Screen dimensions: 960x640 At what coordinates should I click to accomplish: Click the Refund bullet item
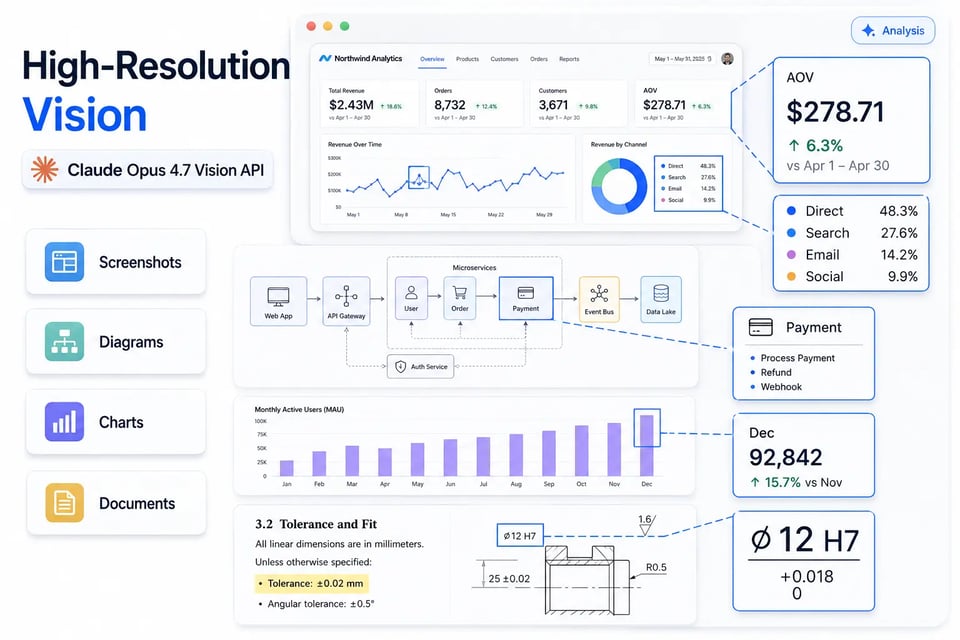[x=771, y=372]
